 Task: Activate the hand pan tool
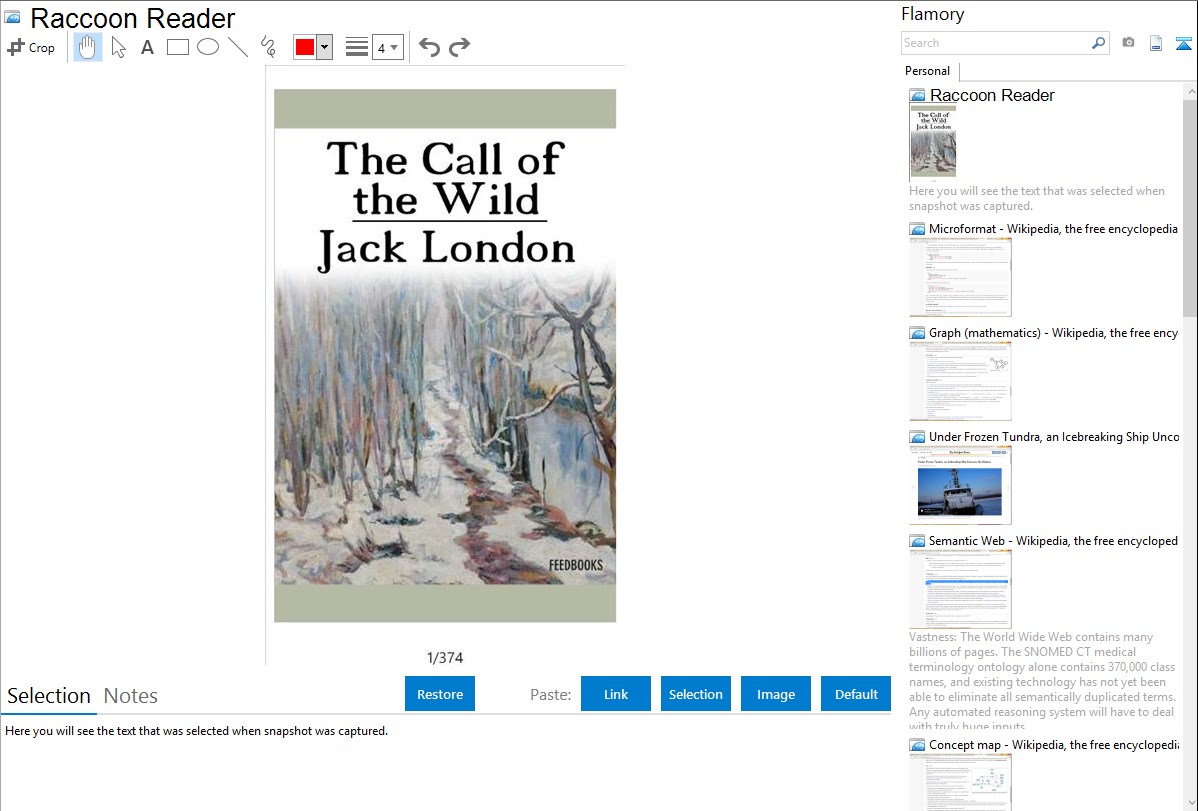tap(88, 47)
